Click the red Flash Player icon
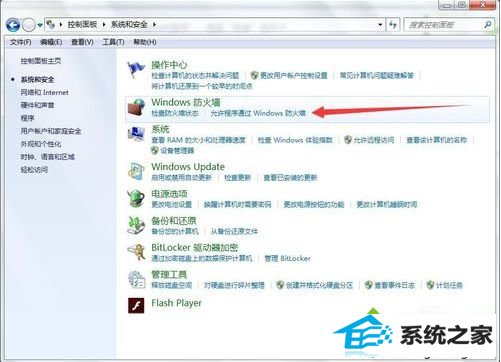Viewport: 501px width, 362px height. click(x=136, y=305)
